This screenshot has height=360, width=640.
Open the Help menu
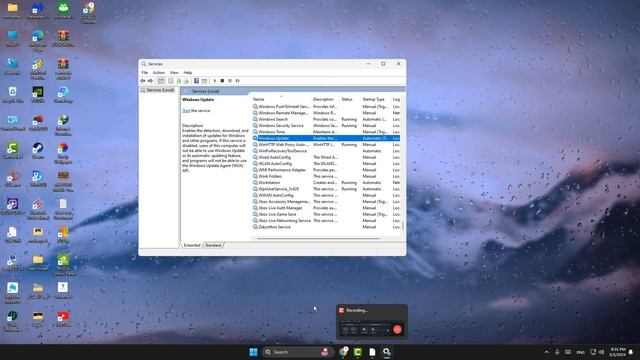pyautogui.click(x=188, y=73)
